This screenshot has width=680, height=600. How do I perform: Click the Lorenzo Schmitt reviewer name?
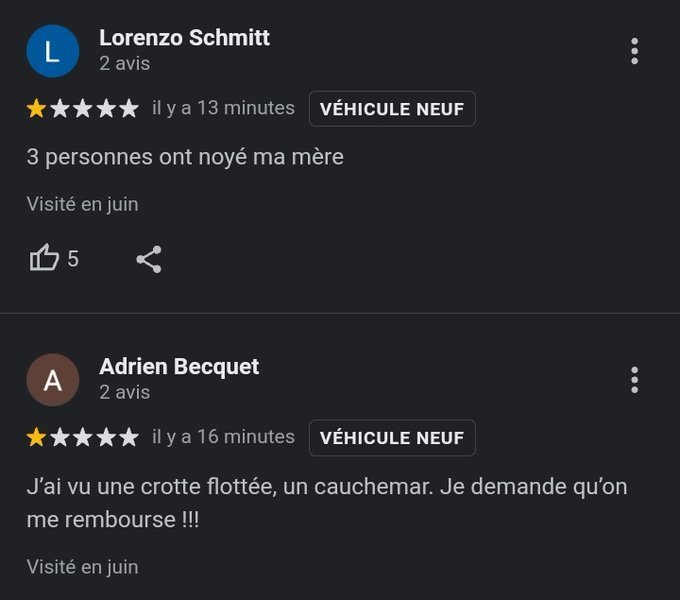click(184, 38)
